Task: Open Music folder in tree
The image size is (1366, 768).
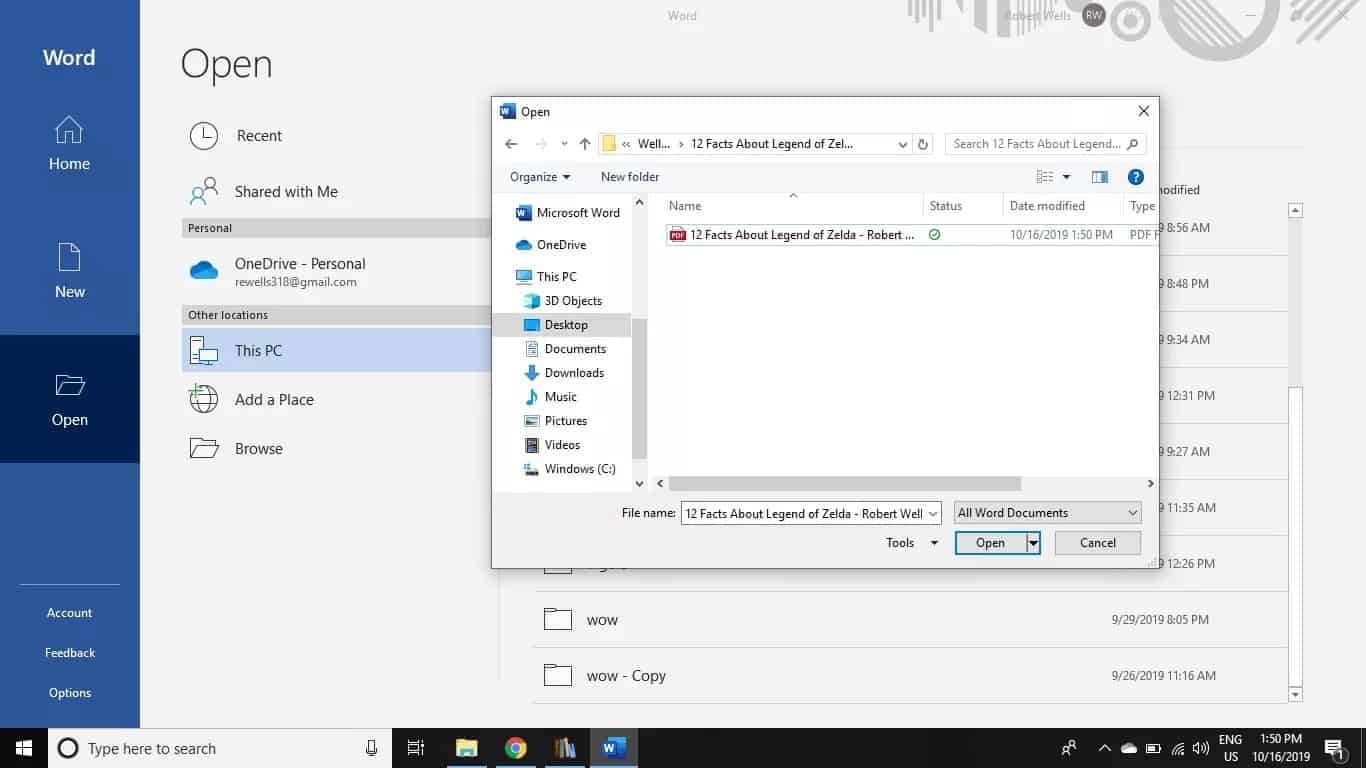Action: point(551,397)
